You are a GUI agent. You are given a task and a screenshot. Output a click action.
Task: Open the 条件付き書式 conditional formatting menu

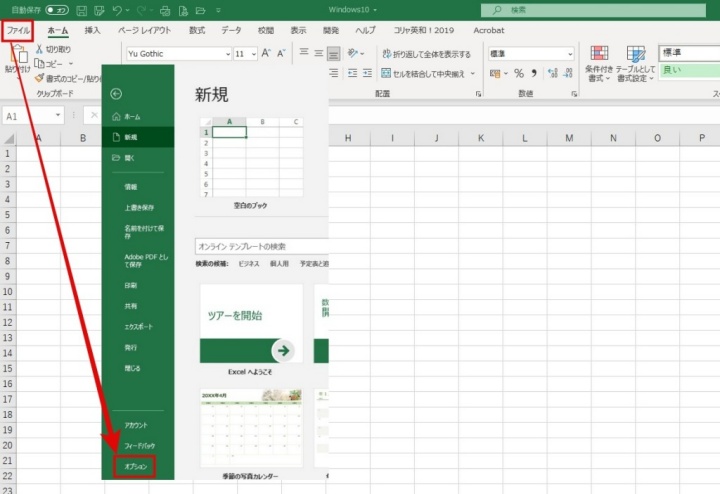(599, 64)
